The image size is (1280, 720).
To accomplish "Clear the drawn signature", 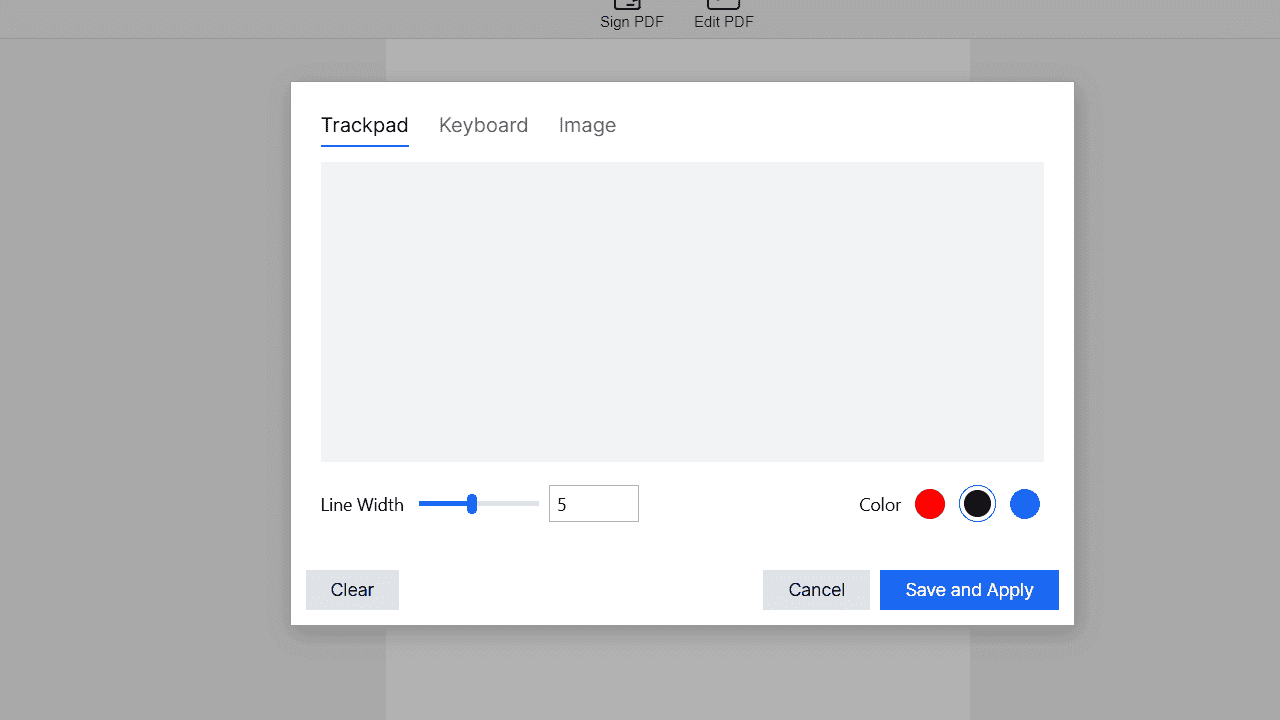I will pyautogui.click(x=352, y=590).
